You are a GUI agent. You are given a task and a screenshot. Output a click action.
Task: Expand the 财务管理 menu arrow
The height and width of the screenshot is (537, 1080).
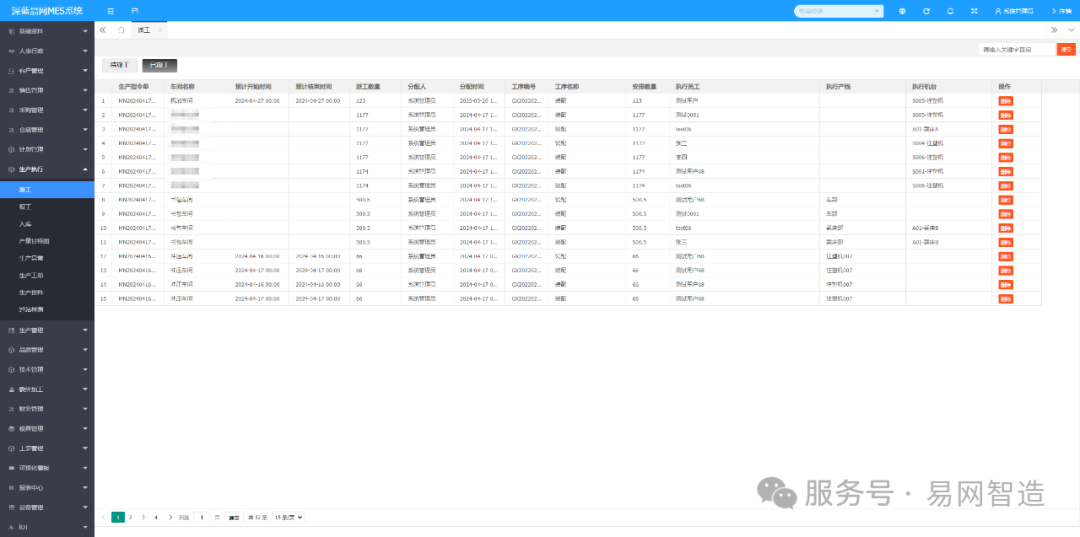tap(85, 409)
